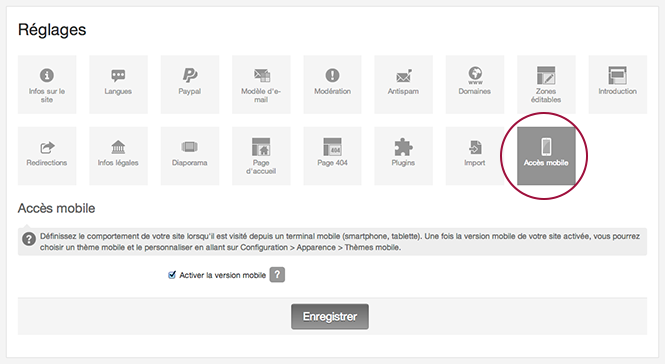This screenshot has width=665, height=364.
Task: Open the Redirections settings tile
Action: click(47, 156)
